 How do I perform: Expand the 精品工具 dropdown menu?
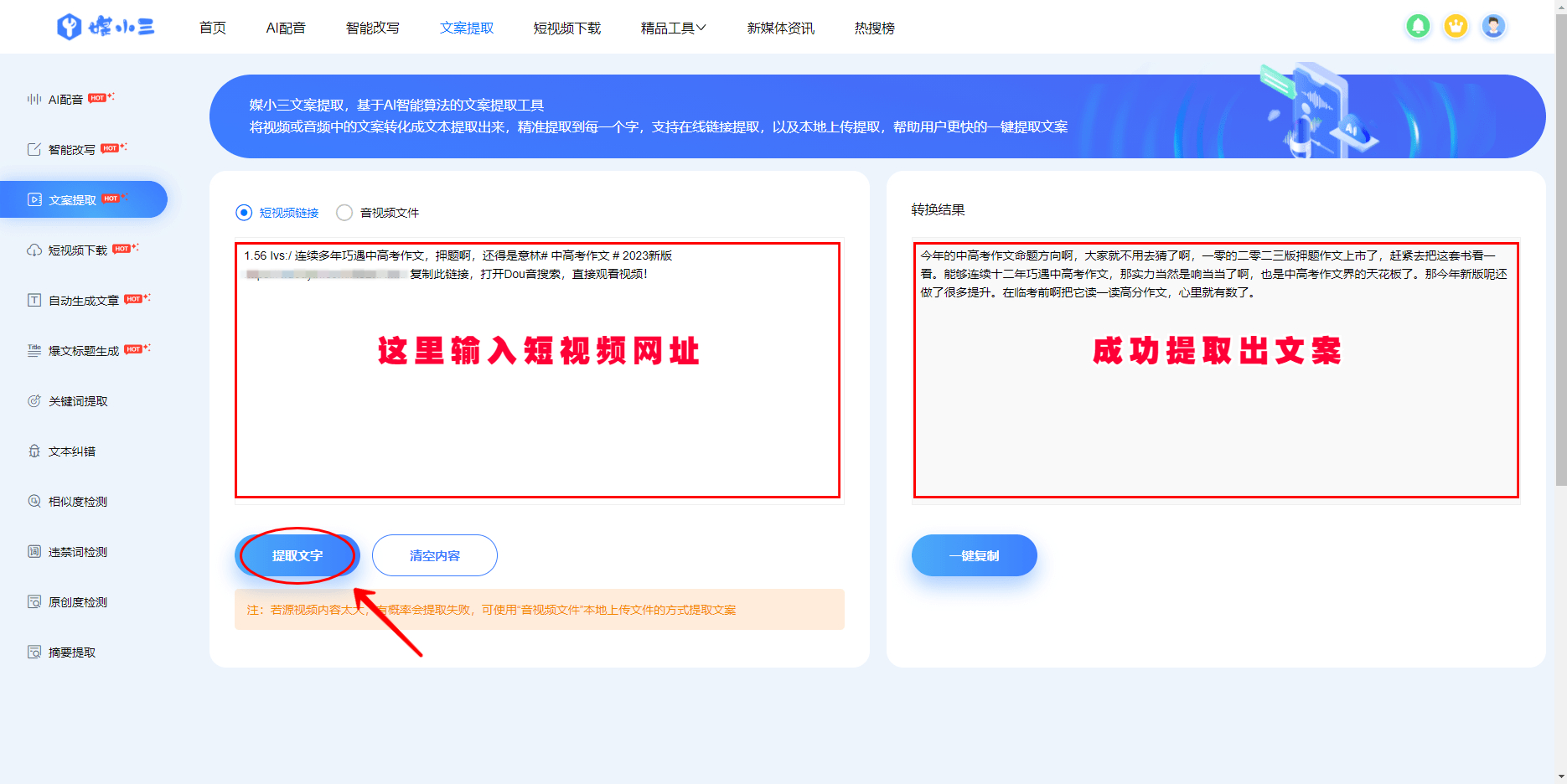click(673, 28)
